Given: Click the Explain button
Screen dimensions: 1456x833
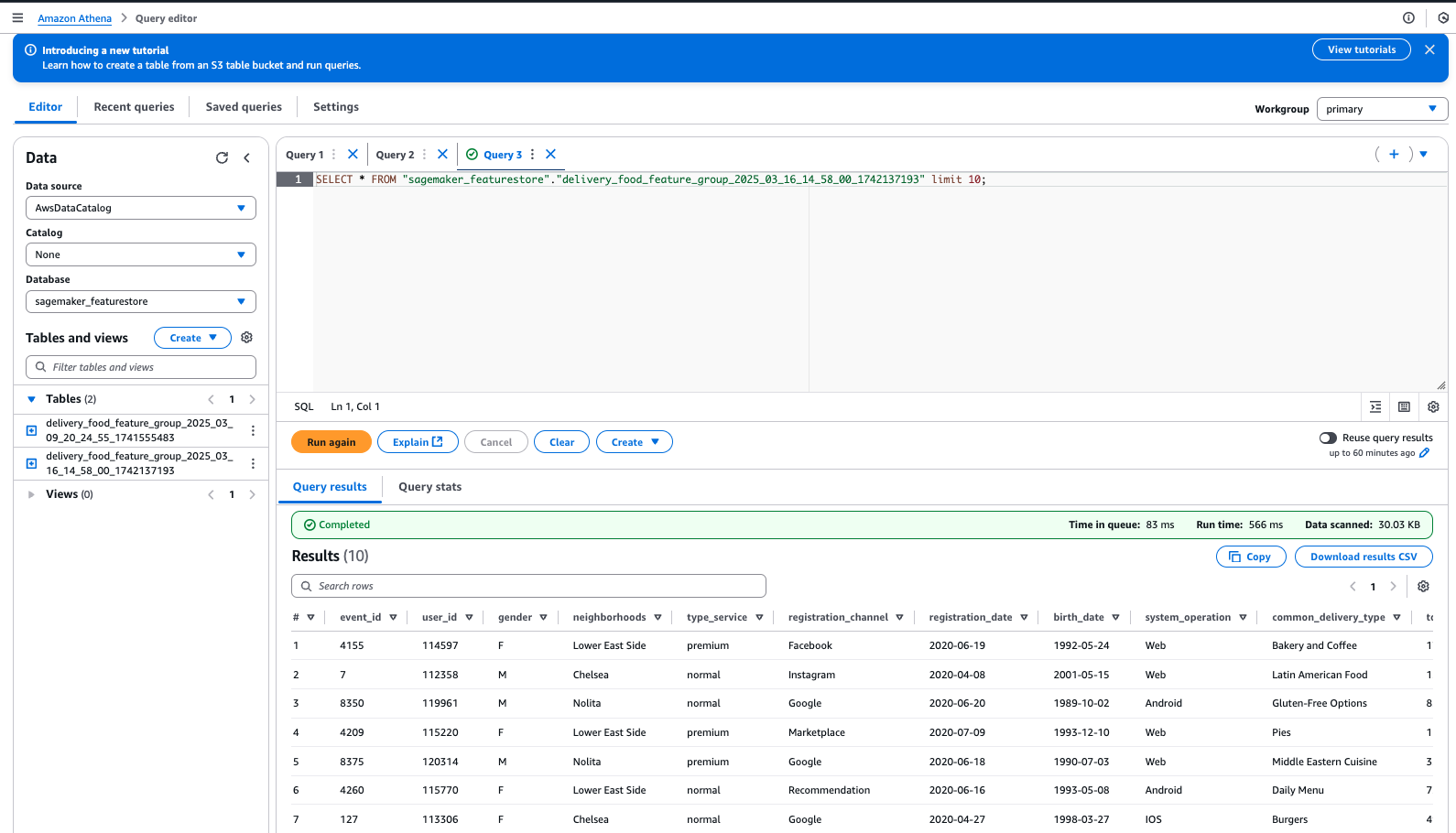Looking at the screenshot, I should click(x=418, y=442).
